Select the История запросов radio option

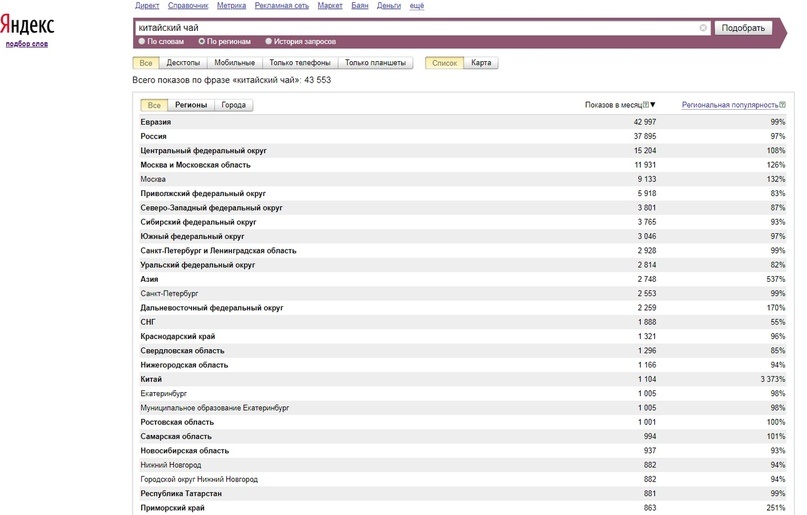(x=300, y=42)
